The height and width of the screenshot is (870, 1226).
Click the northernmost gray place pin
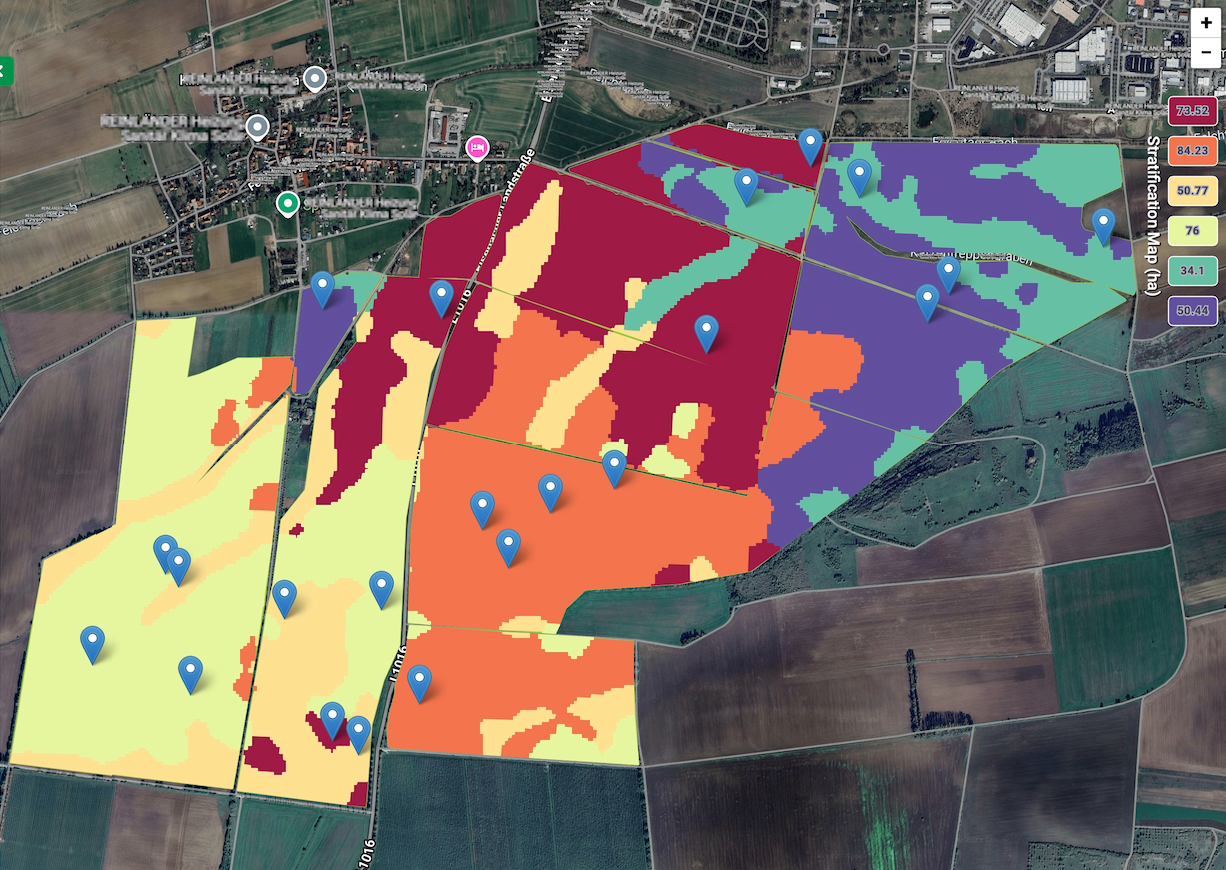click(x=317, y=78)
